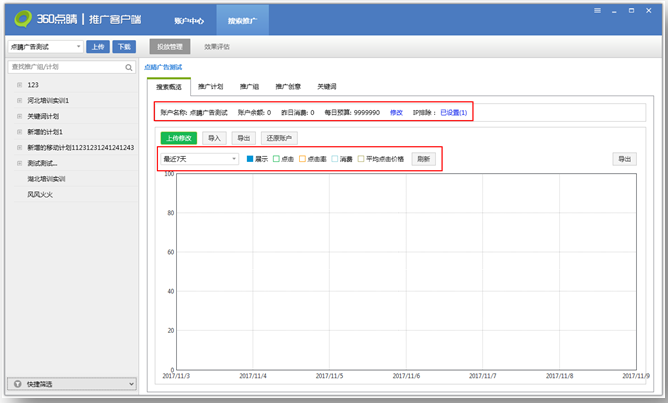
Task: Open the 最近7天 date range dropdown
Action: click(199, 159)
